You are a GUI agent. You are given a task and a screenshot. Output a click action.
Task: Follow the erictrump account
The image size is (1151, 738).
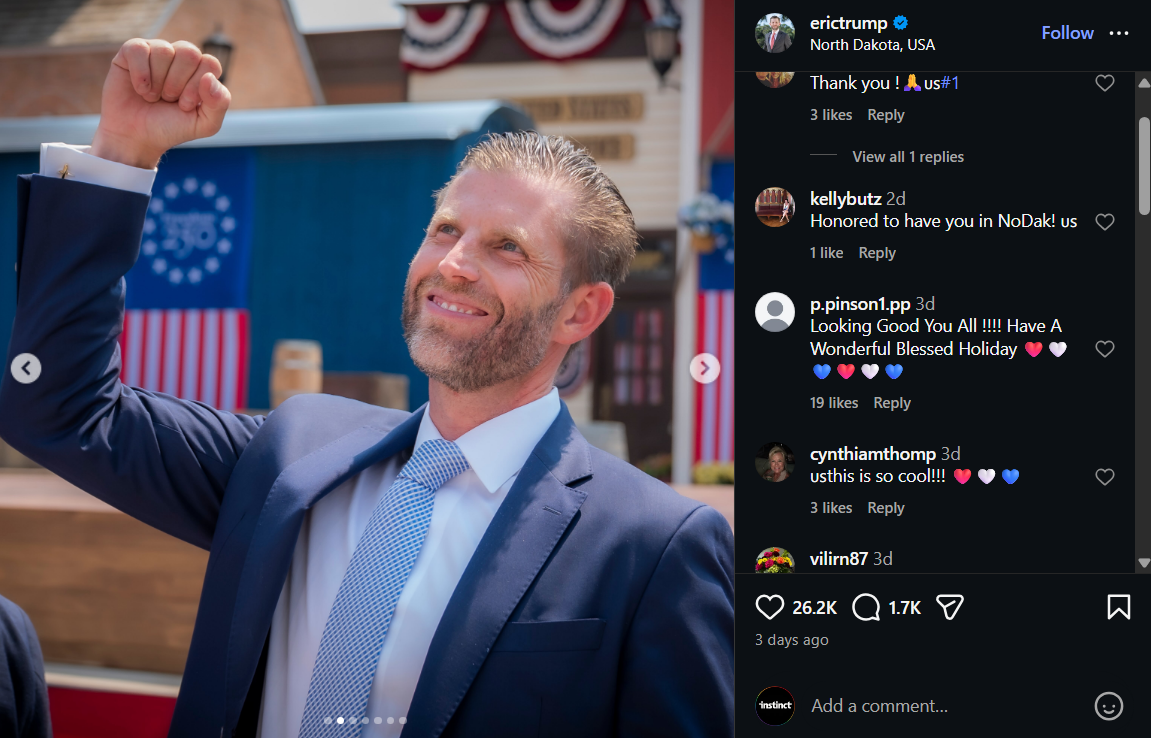tap(1067, 33)
